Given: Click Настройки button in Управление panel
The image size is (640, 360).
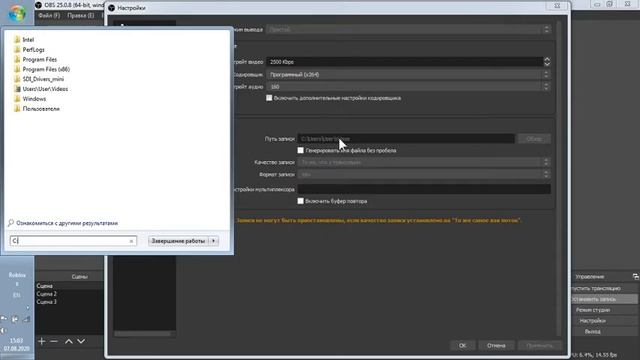Looking at the screenshot, I should tap(604, 321).
